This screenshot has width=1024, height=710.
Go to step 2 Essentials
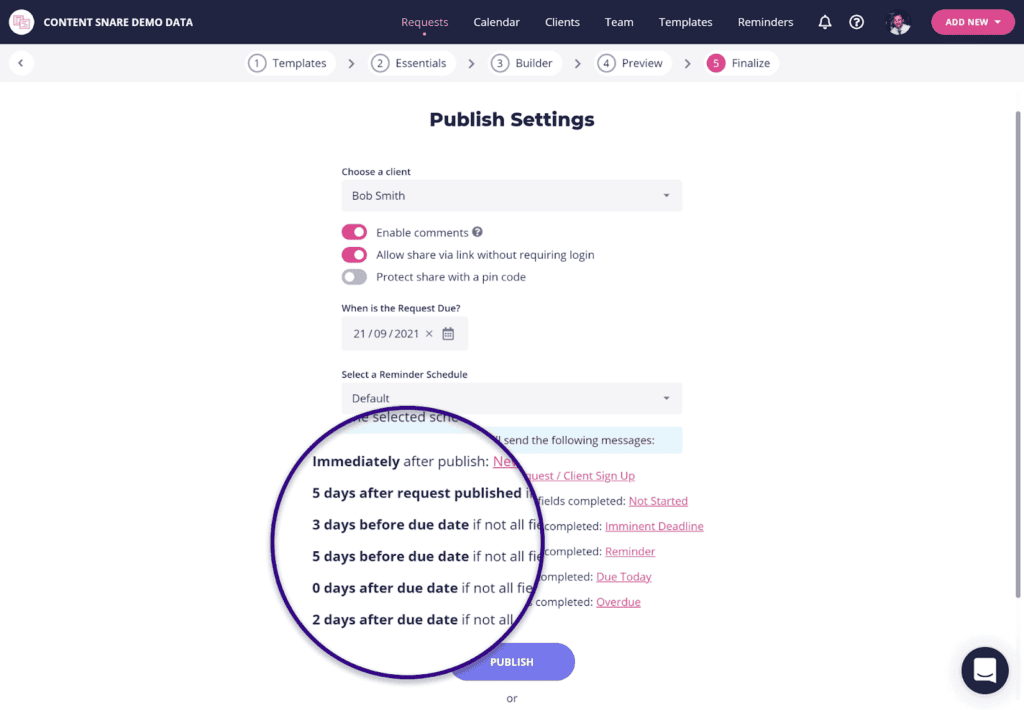[411, 63]
